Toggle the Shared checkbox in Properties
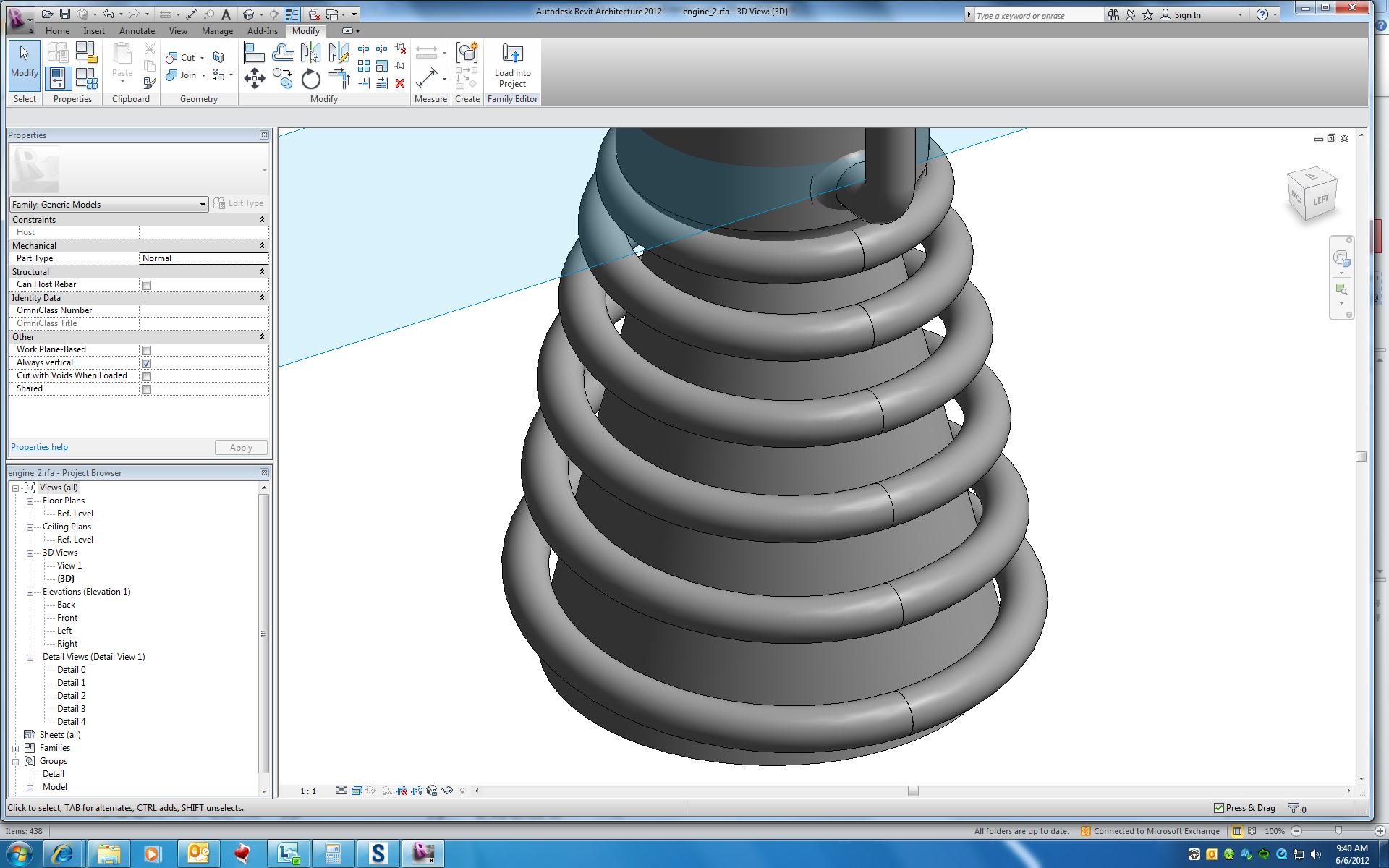1389x868 pixels. [x=147, y=389]
